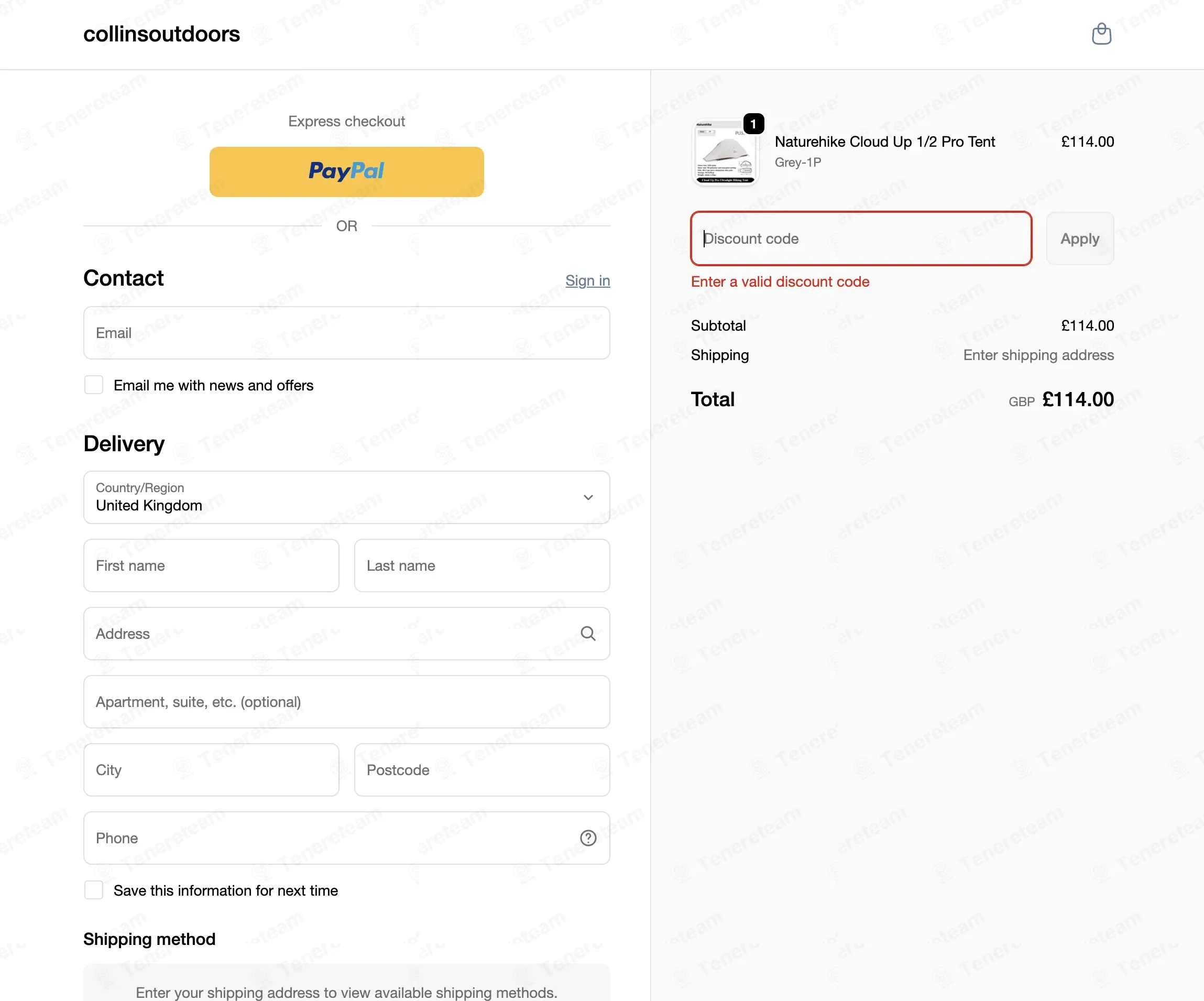Select the First name field
Image resolution: width=1204 pixels, height=1001 pixels.
[211, 565]
